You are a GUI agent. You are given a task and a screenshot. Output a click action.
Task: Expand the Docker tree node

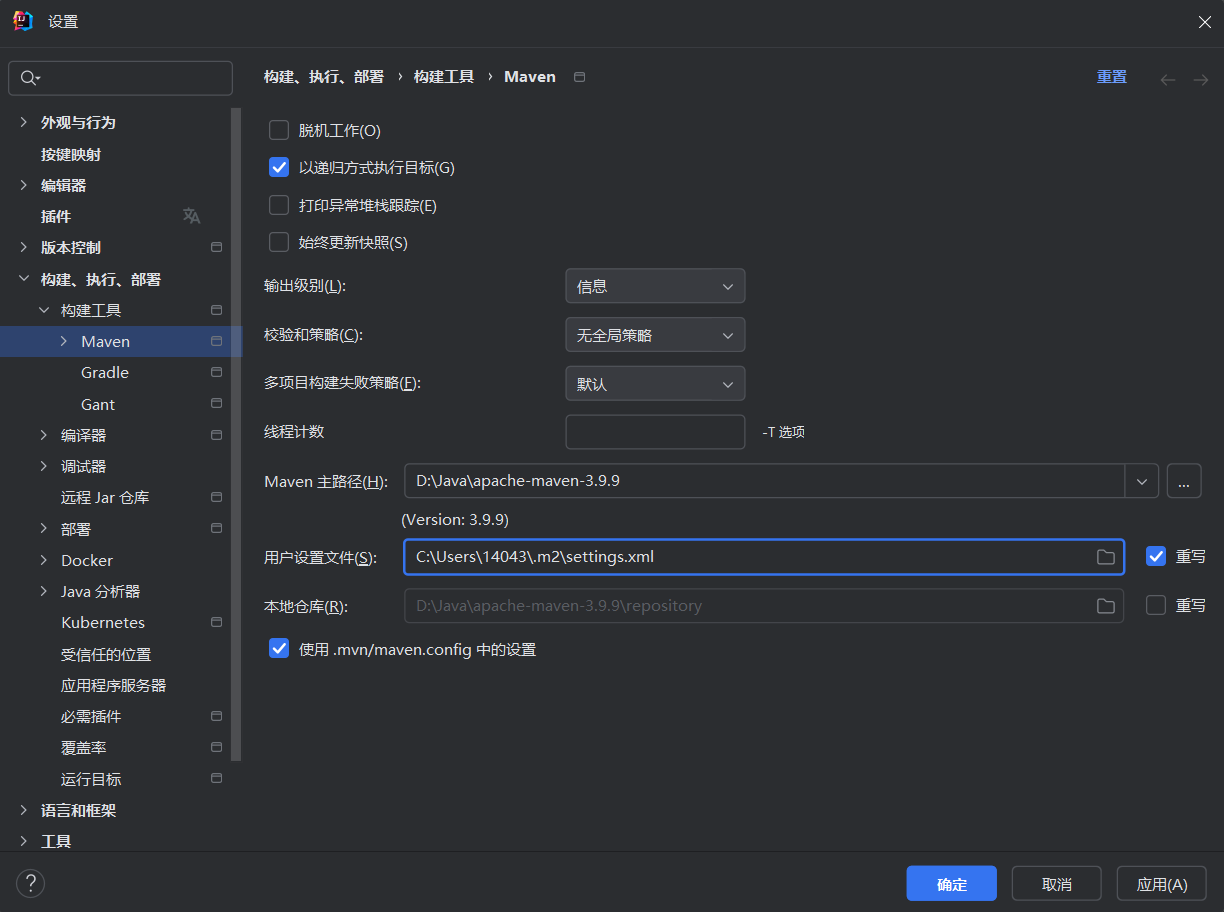(x=44, y=560)
